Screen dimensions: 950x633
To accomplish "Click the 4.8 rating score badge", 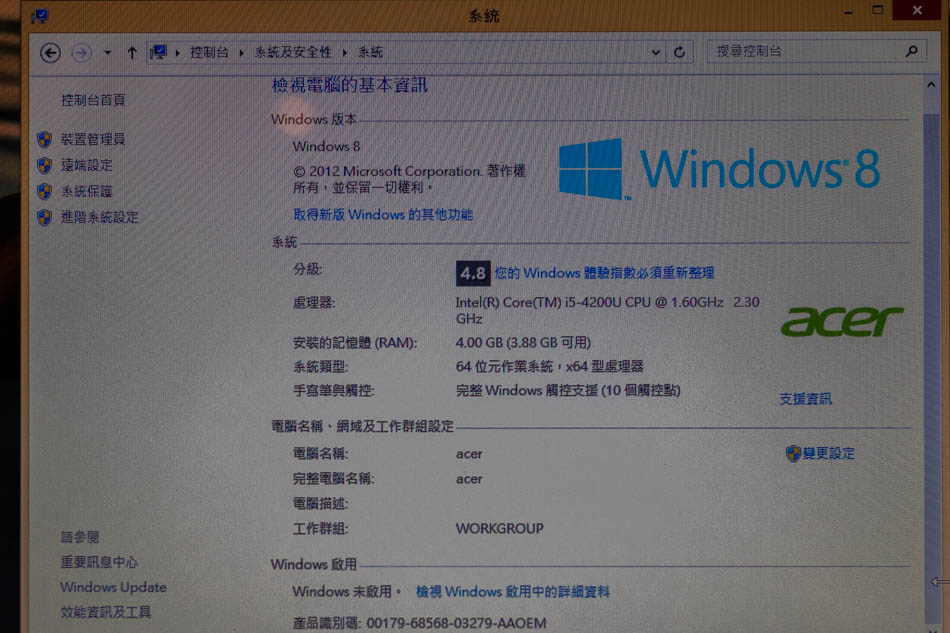I will [x=473, y=274].
